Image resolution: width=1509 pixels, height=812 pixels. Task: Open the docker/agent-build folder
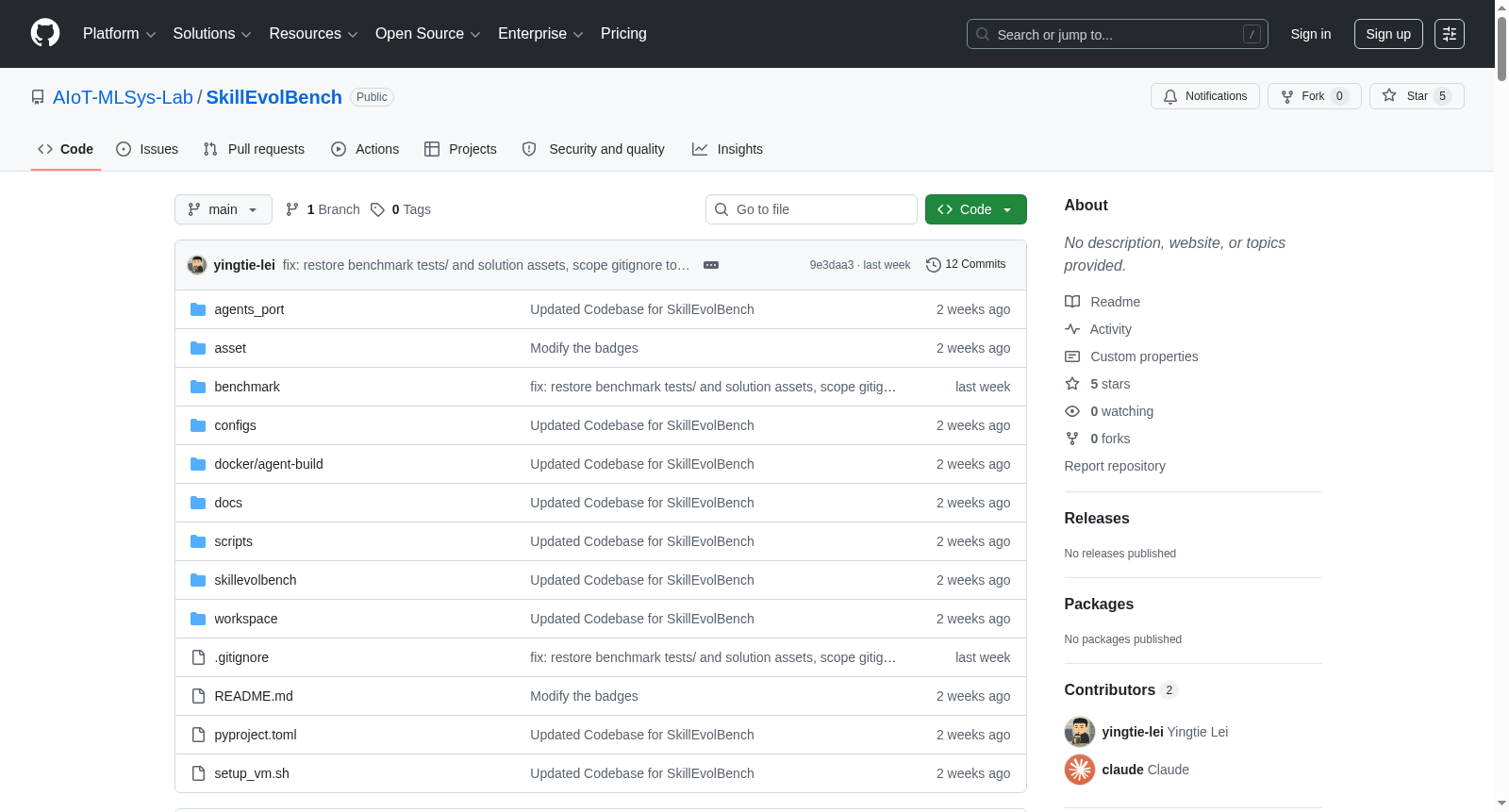[269, 464]
